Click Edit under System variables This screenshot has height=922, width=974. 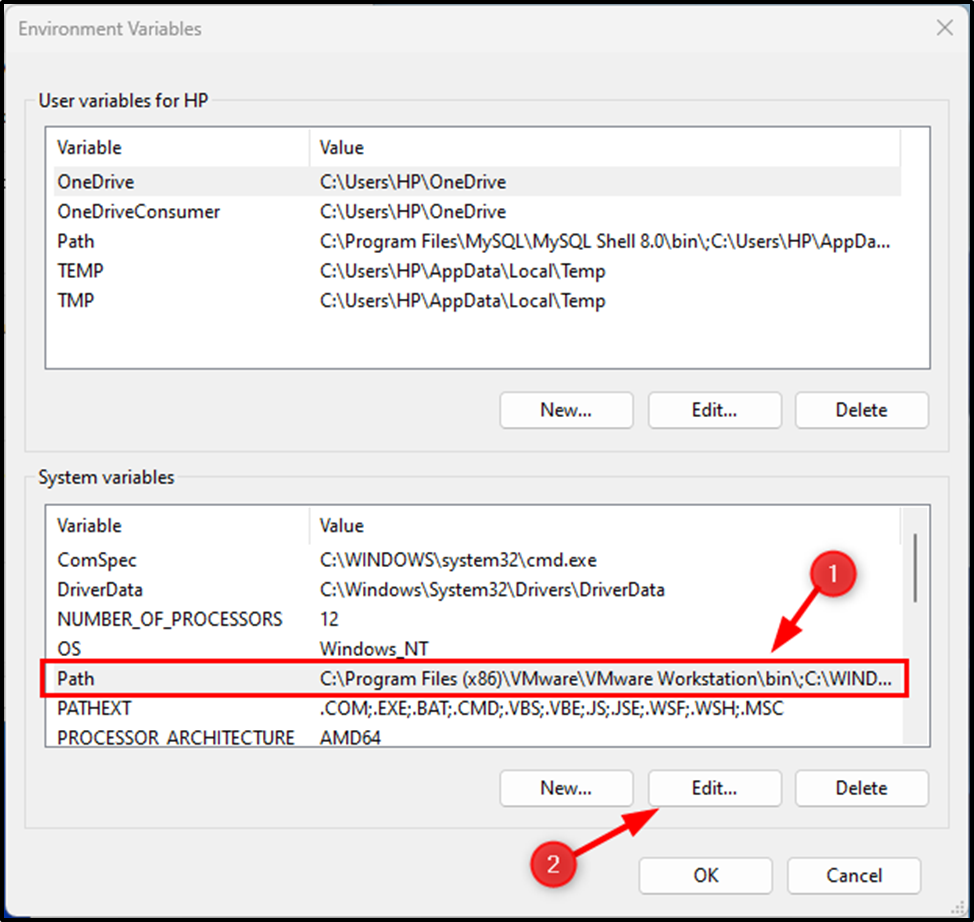pos(714,788)
